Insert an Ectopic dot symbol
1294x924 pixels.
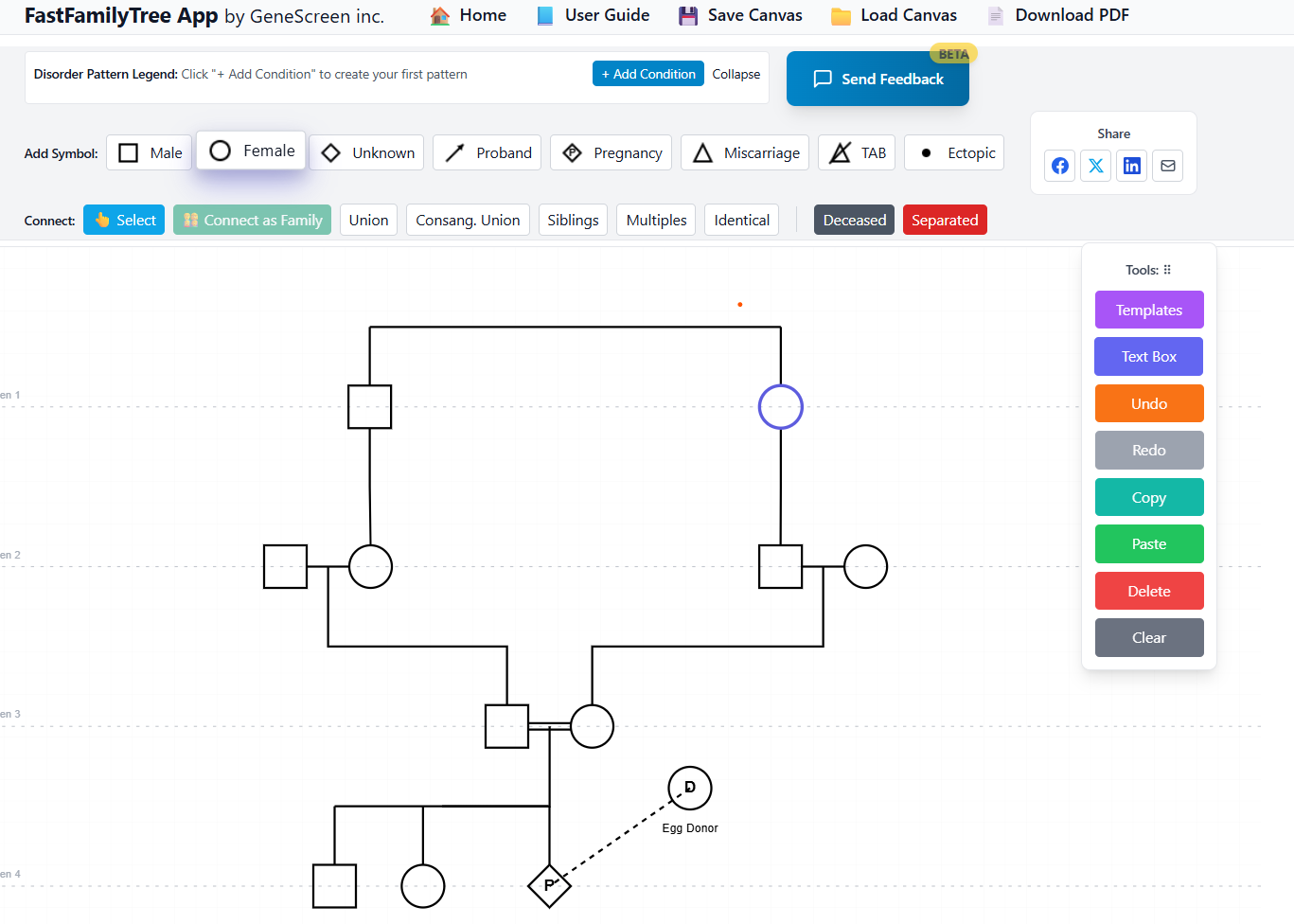point(953,152)
